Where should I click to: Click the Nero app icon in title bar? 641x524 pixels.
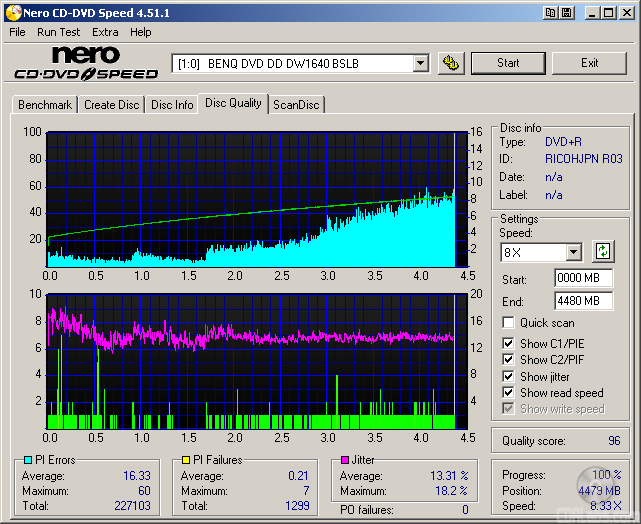pyautogui.click(x=12, y=12)
